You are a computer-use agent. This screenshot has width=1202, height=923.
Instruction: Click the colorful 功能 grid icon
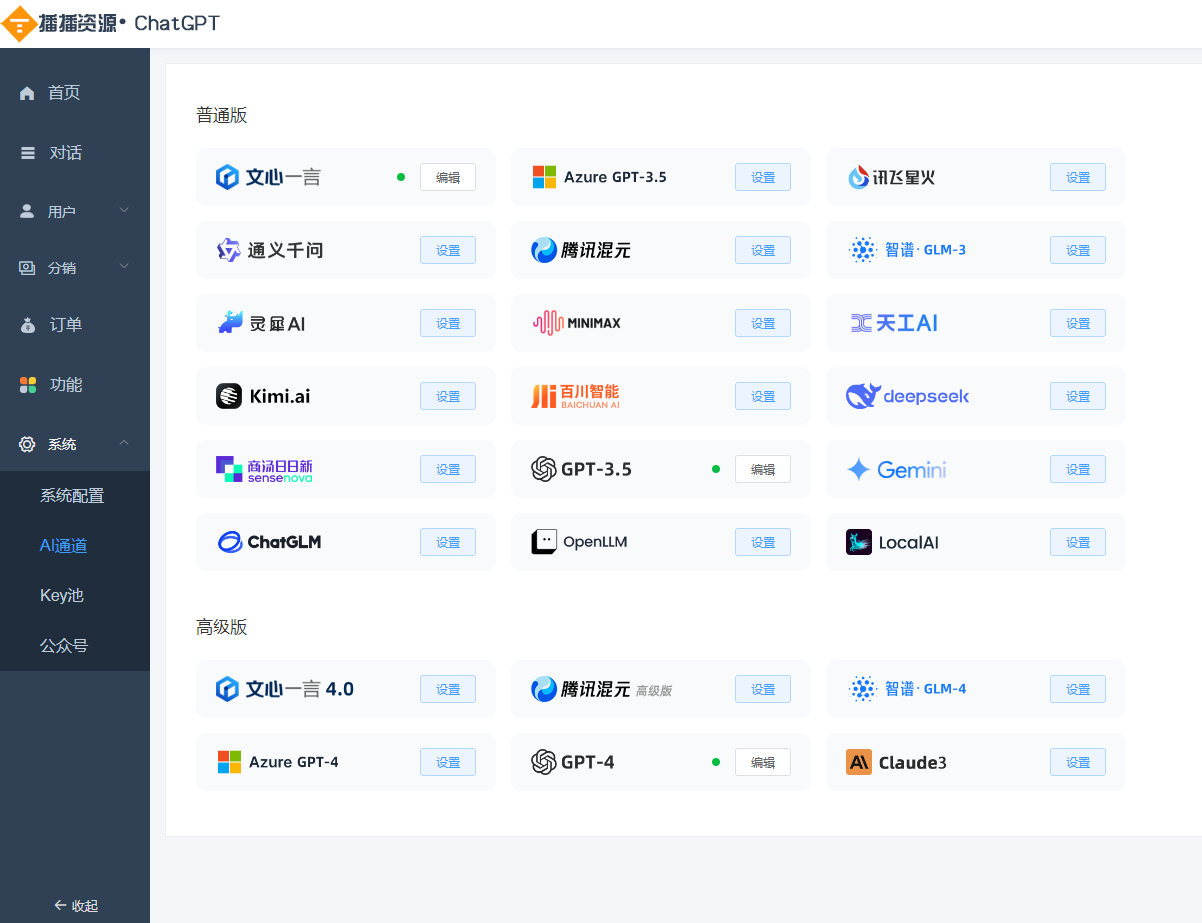pyautogui.click(x=28, y=385)
